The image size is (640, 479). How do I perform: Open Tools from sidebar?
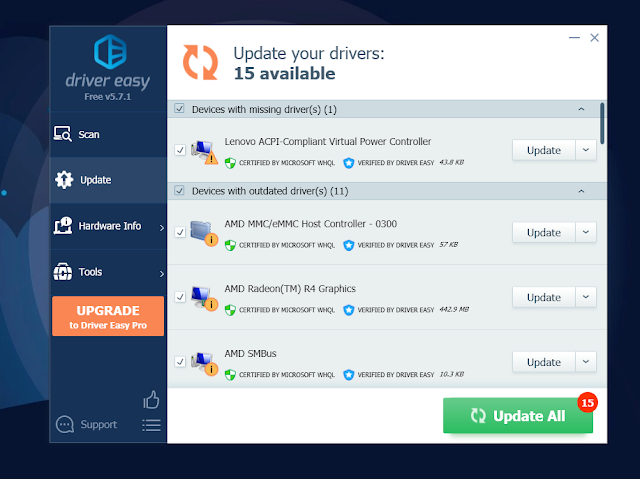tap(108, 272)
